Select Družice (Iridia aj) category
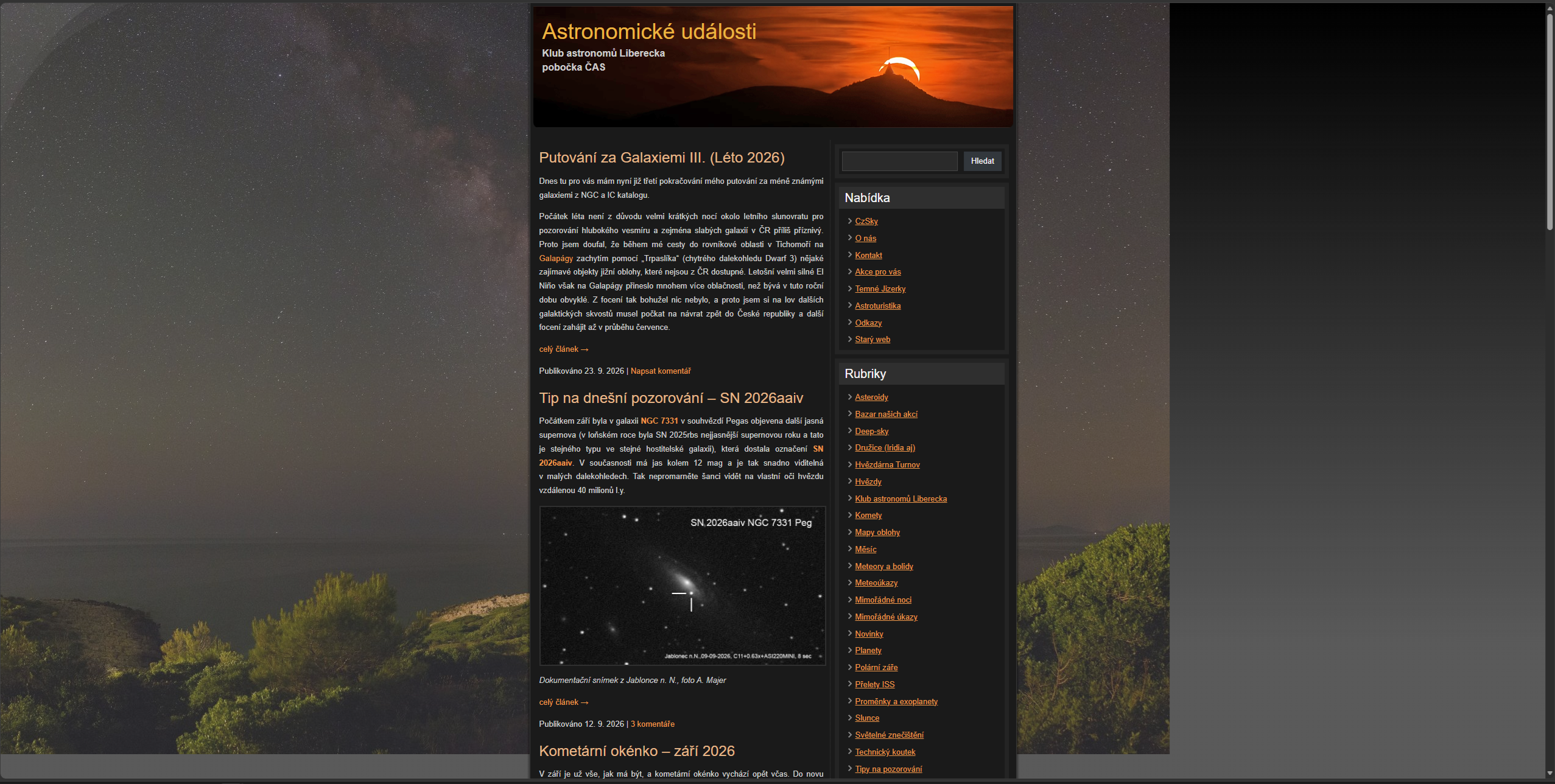1555x784 pixels. click(885, 448)
